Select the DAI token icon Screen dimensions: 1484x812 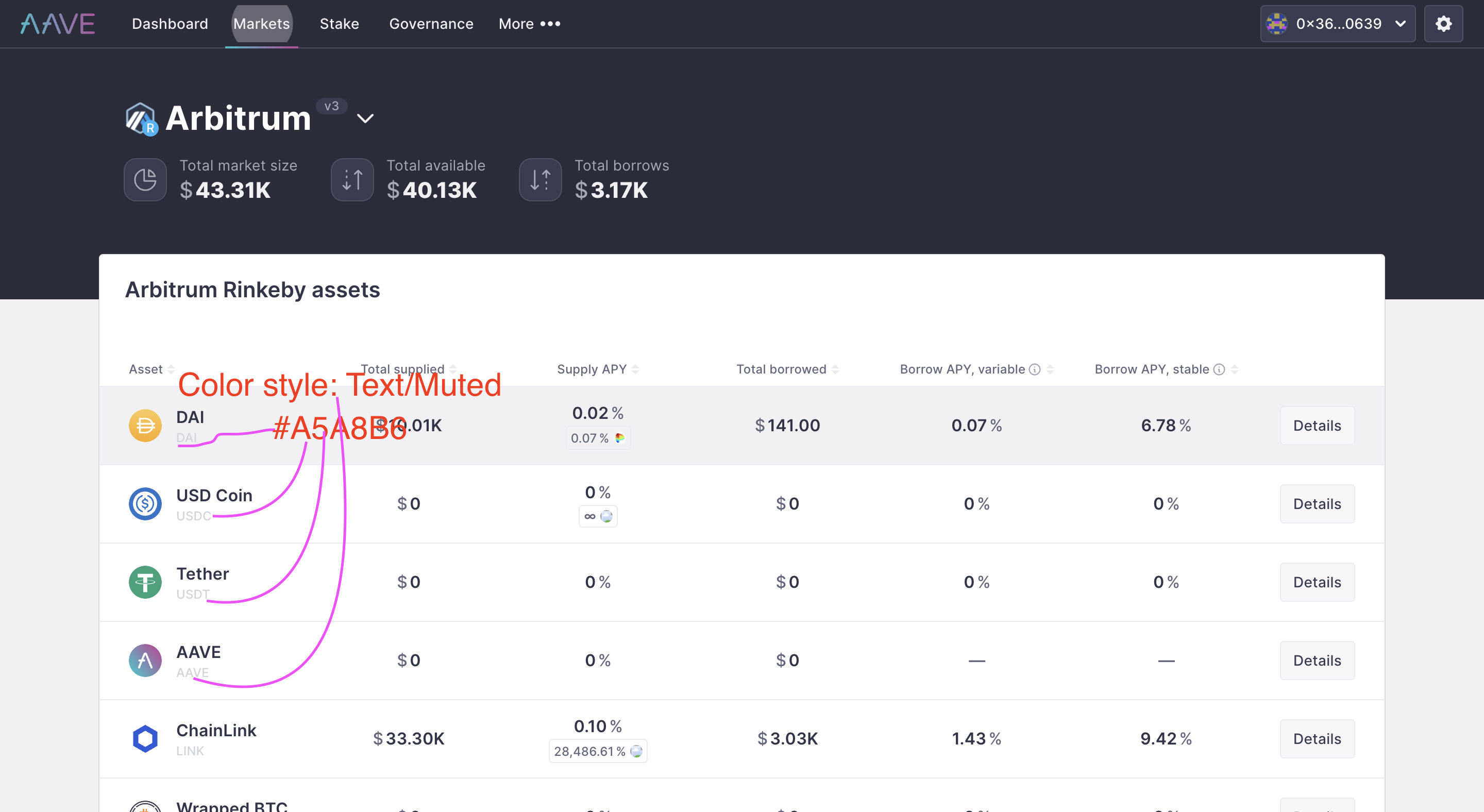(x=145, y=426)
